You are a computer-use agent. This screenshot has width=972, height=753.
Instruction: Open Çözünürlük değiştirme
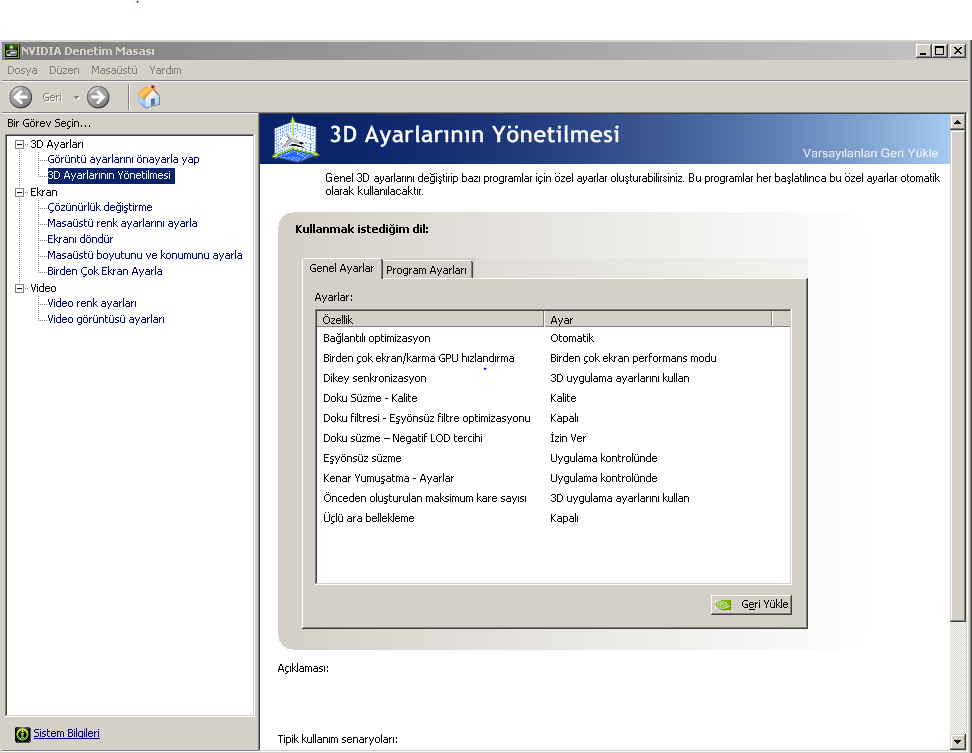click(100, 207)
